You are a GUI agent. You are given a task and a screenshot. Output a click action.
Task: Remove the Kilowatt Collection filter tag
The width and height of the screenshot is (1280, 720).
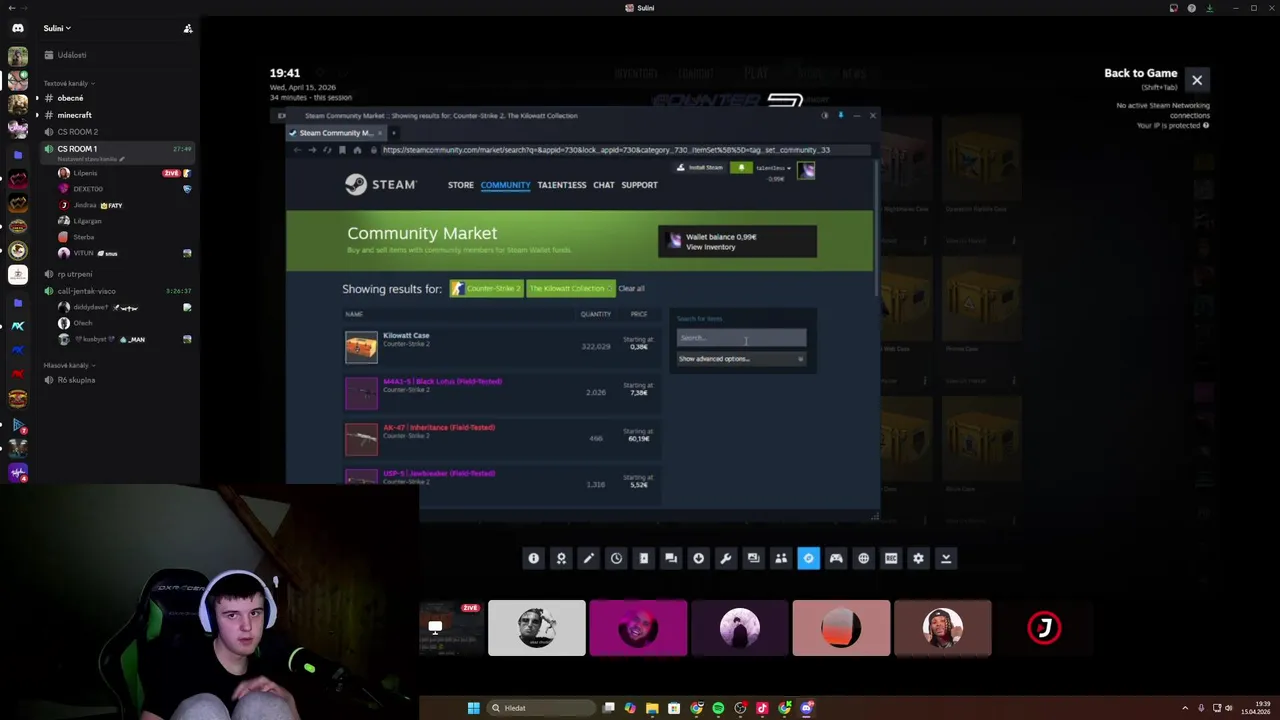point(571,289)
